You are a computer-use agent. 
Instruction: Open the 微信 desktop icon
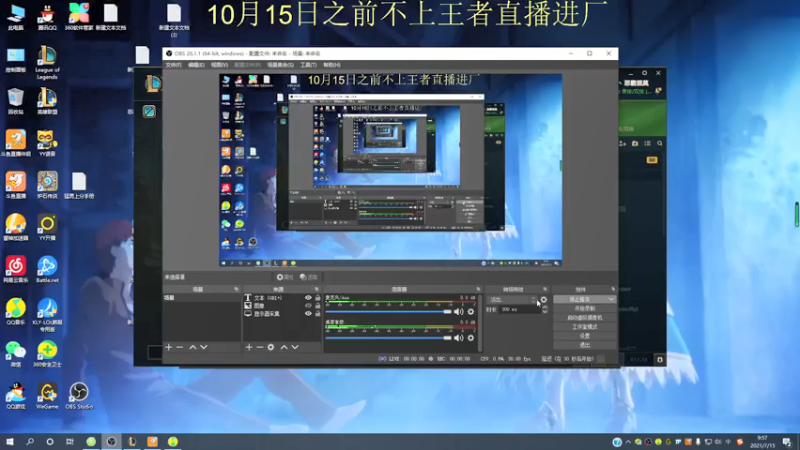pyautogui.click(x=16, y=354)
